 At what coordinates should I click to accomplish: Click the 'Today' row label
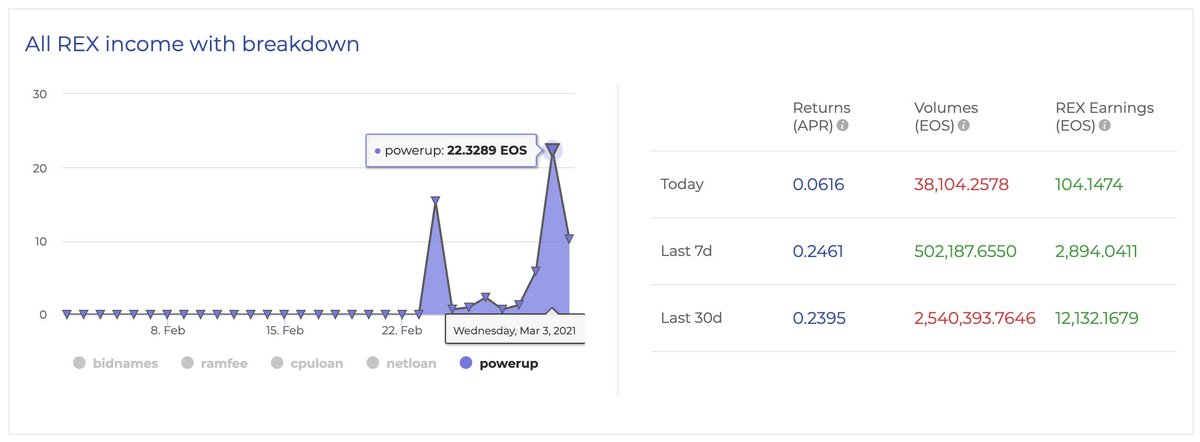[682, 184]
